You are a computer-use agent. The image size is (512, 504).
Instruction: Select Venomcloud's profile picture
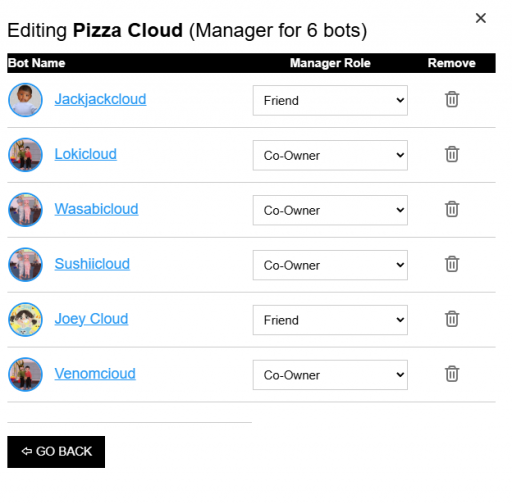[x=25, y=374]
